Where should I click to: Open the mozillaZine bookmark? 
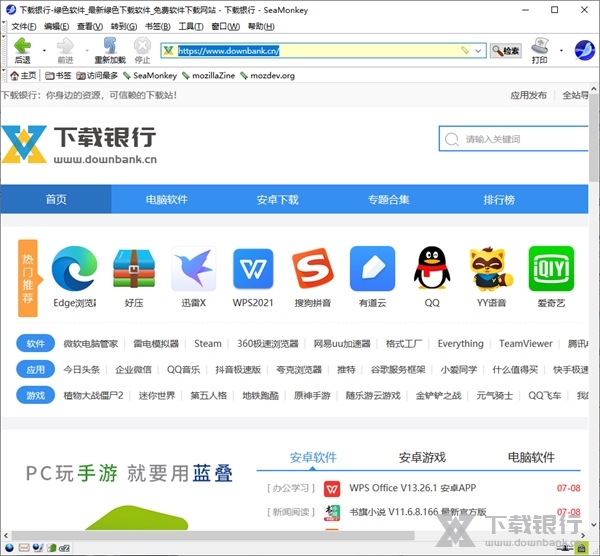pyautogui.click(x=209, y=76)
